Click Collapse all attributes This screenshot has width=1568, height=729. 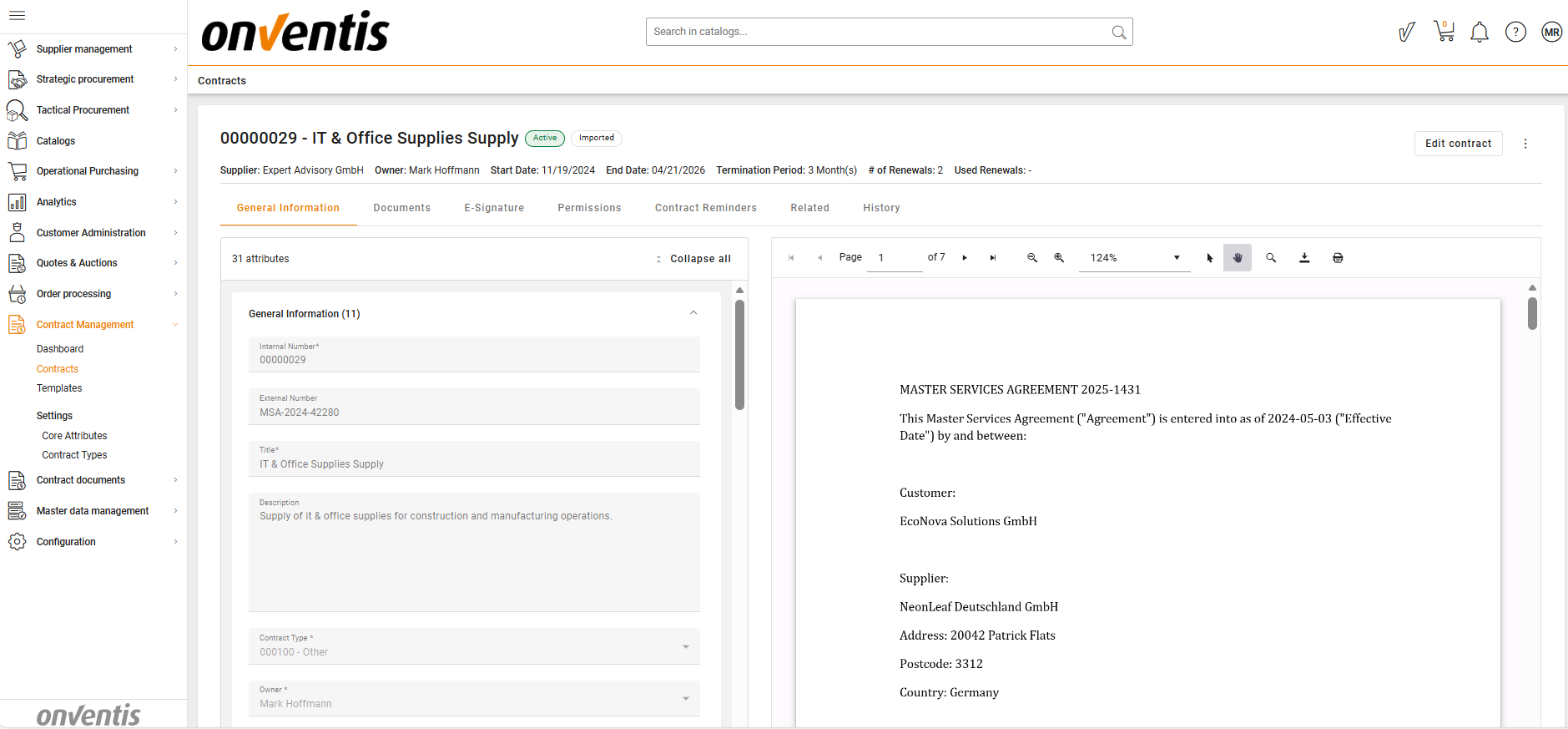[x=693, y=259]
